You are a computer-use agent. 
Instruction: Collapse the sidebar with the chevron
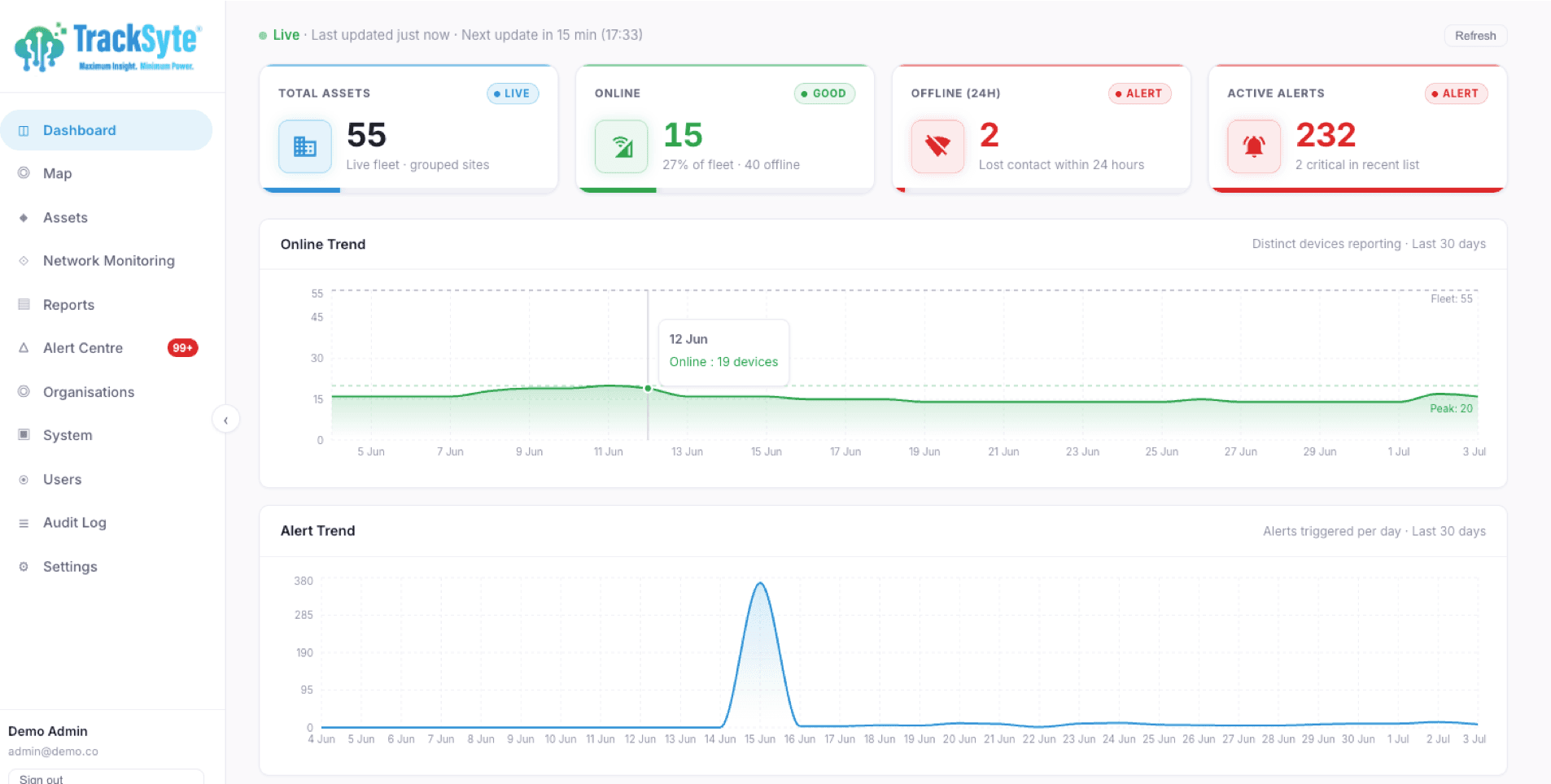click(x=225, y=420)
